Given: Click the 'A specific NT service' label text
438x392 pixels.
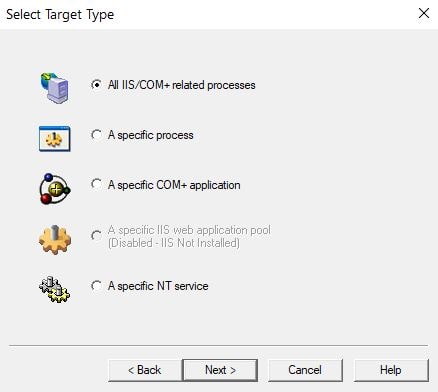Looking at the screenshot, I should coord(158,286).
